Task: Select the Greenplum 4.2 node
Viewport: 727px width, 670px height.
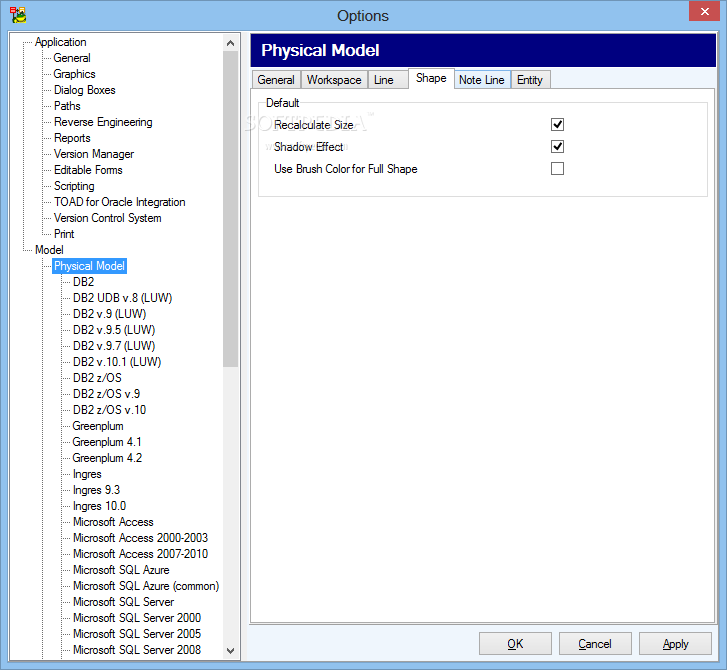Action: click(x=107, y=458)
